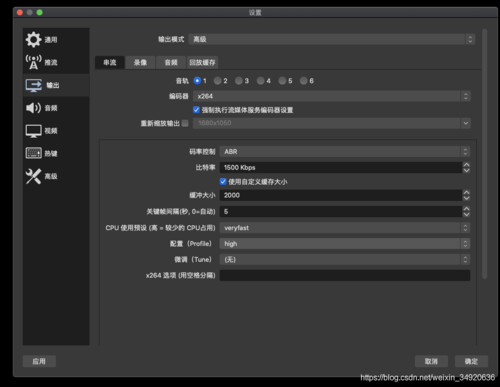Open Video settings monitor icon
Image resolution: width=500 pixels, height=387 pixels.
pyautogui.click(x=33, y=131)
